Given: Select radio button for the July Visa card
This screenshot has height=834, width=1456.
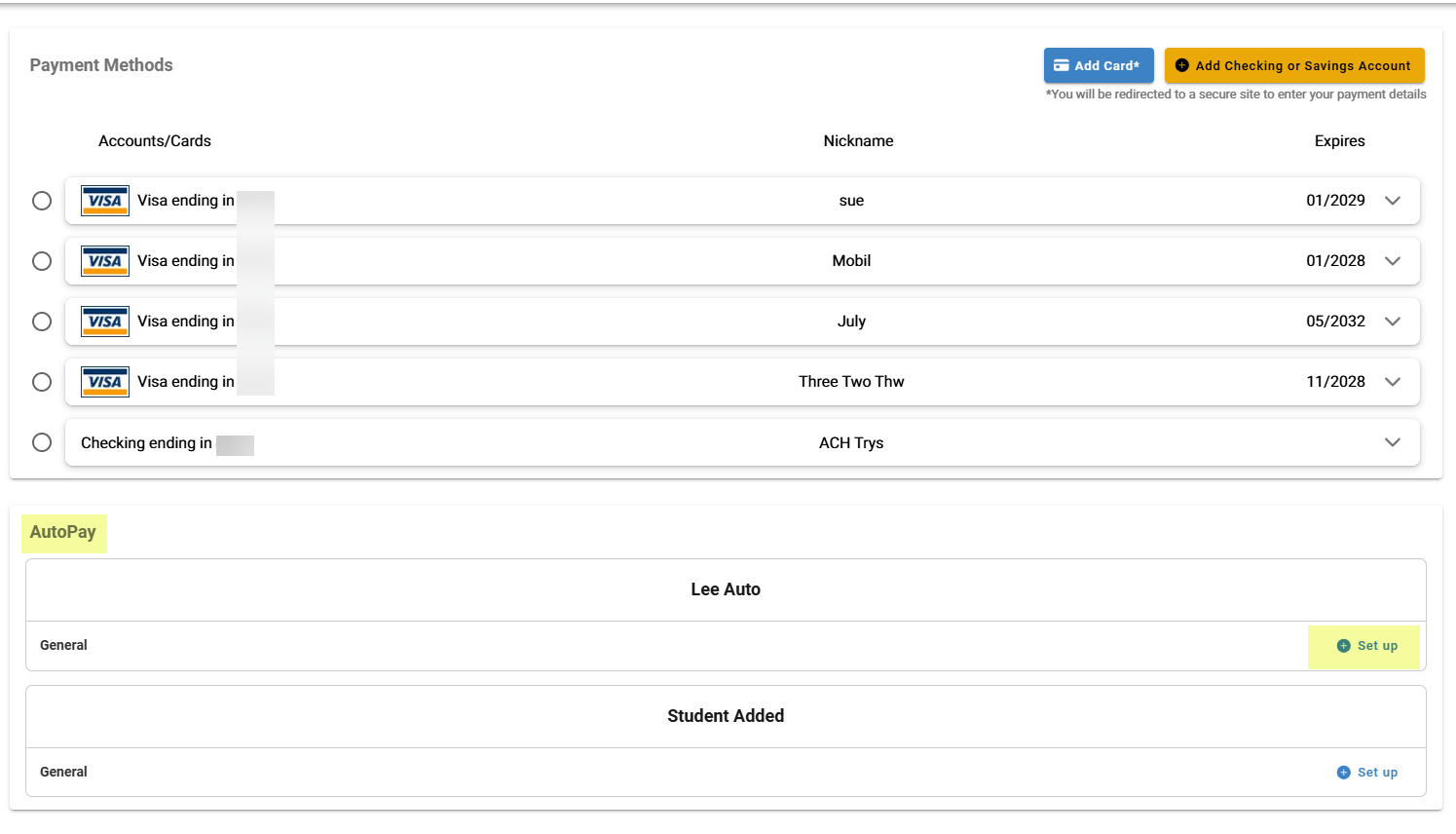Looking at the screenshot, I should coord(42,322).
